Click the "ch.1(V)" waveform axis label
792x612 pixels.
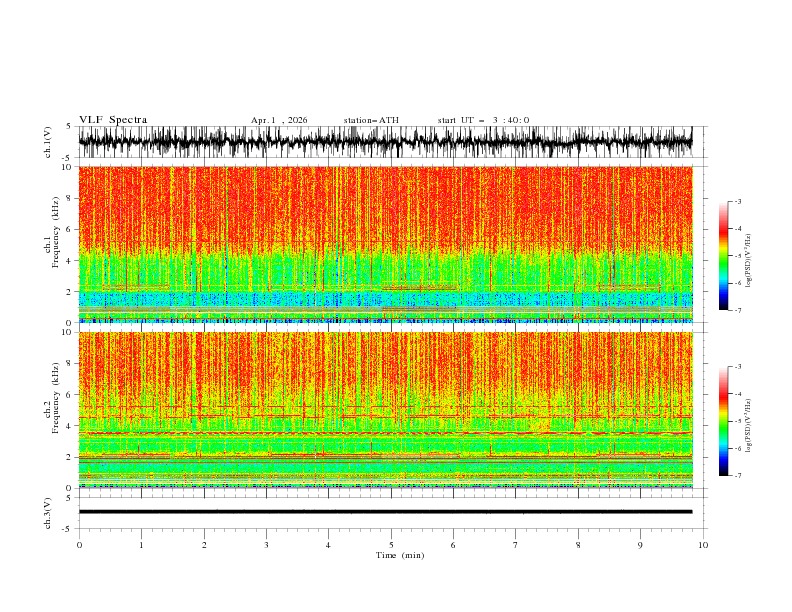(48, 142)
